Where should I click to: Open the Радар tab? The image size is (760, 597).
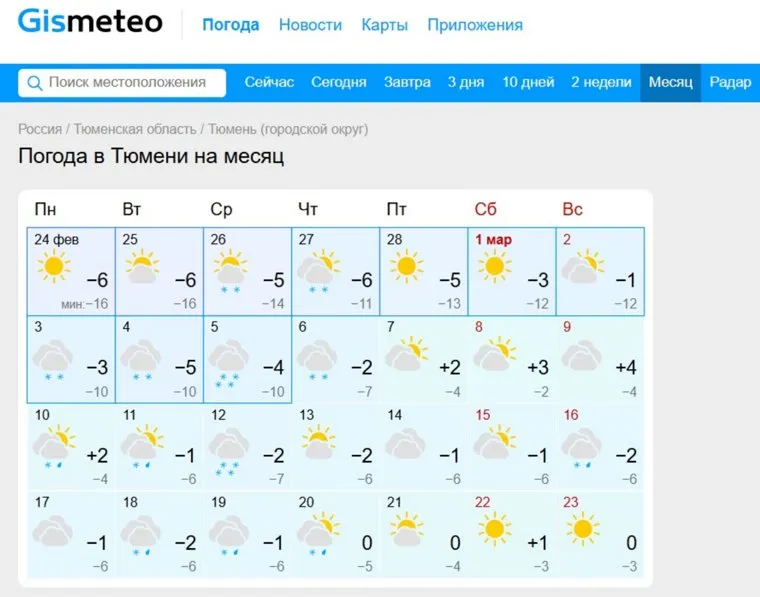[x=730, y=83]
